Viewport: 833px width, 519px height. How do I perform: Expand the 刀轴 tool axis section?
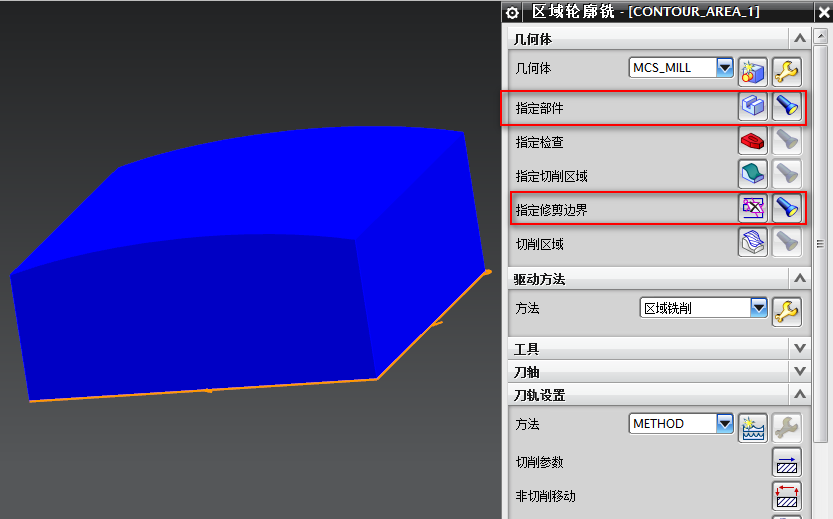798,371
